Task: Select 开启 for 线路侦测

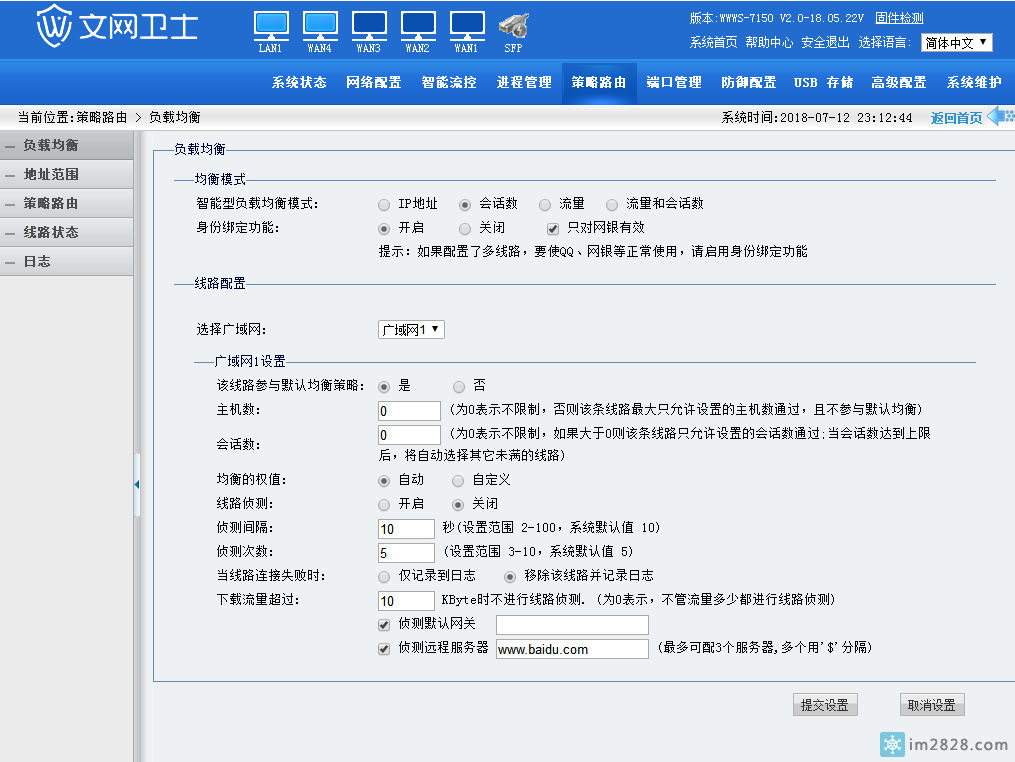Action: point(384,504)
